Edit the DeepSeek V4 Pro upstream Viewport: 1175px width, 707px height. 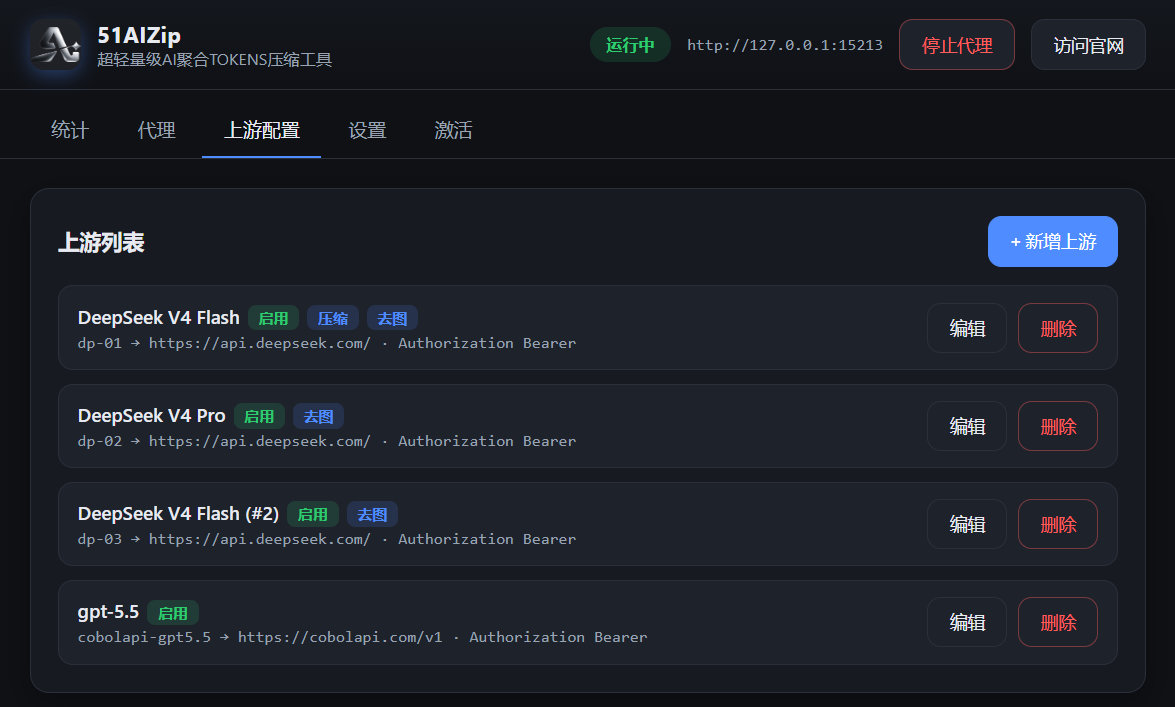click(967, 426)
